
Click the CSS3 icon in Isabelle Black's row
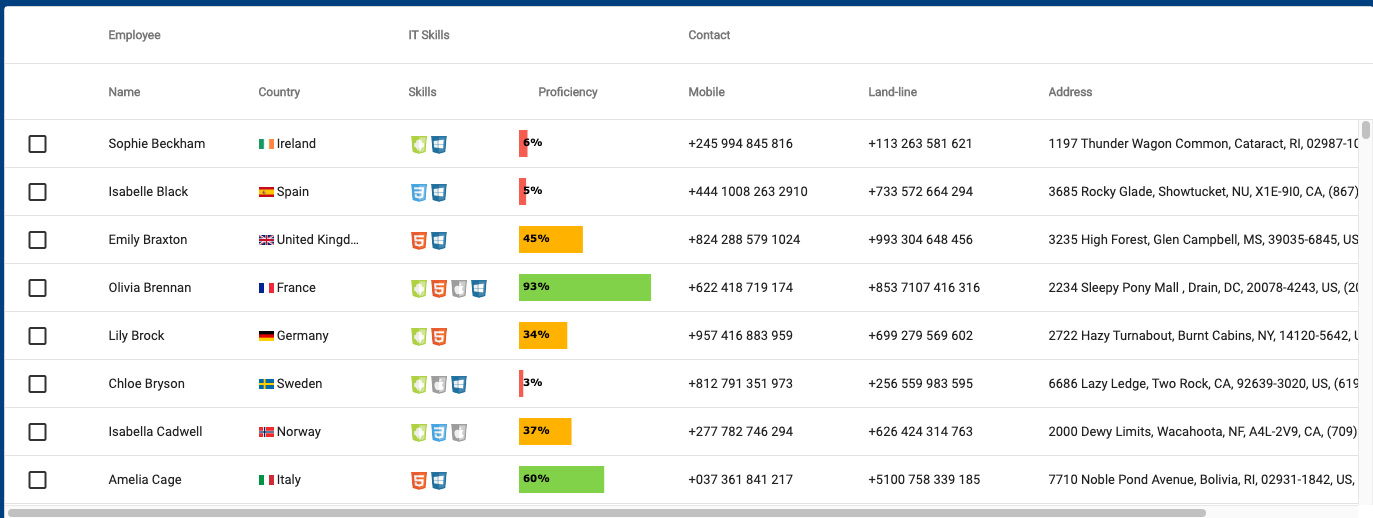coord(419,192)
